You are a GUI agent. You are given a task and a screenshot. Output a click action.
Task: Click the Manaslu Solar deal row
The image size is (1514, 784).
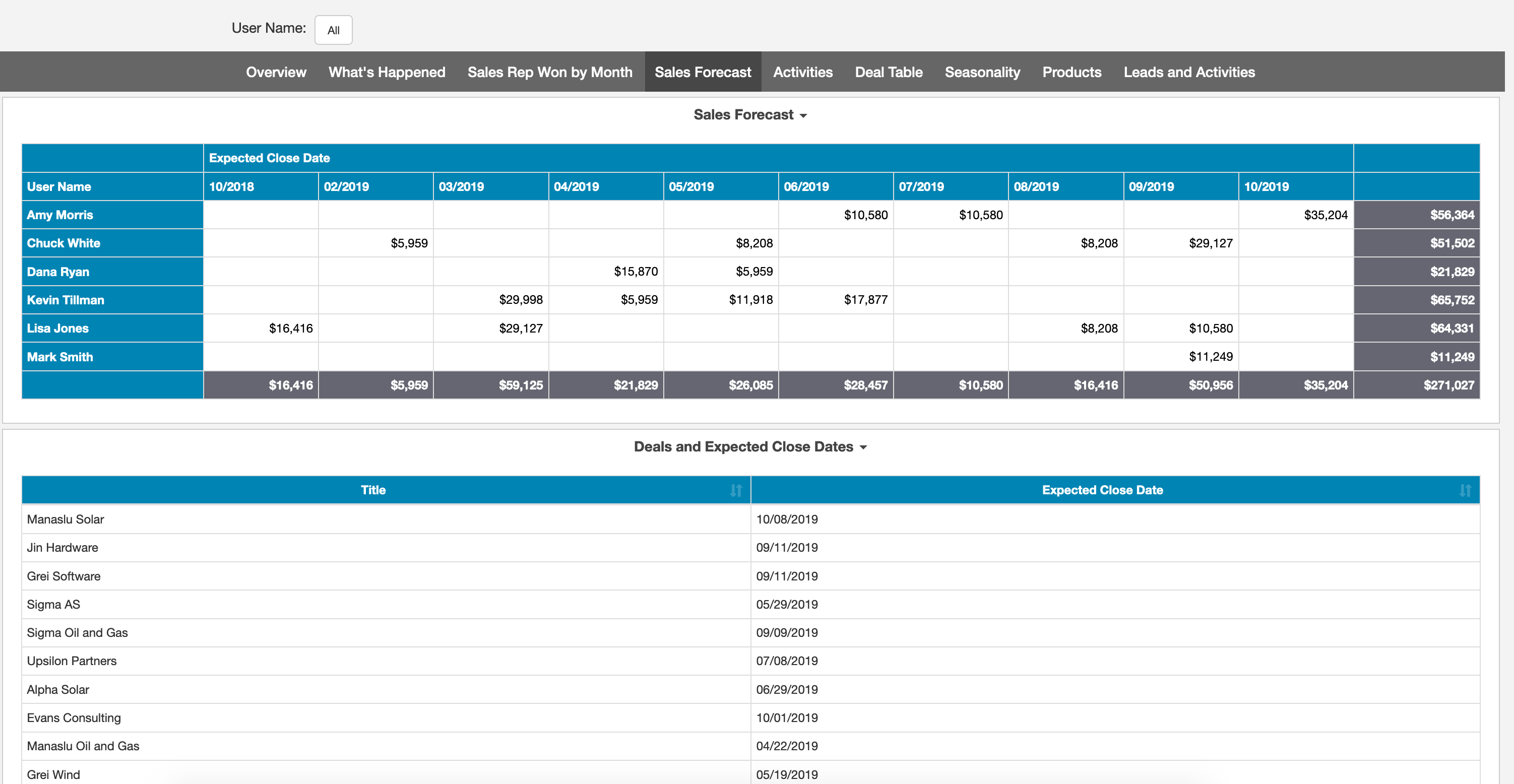click(65, 519)
